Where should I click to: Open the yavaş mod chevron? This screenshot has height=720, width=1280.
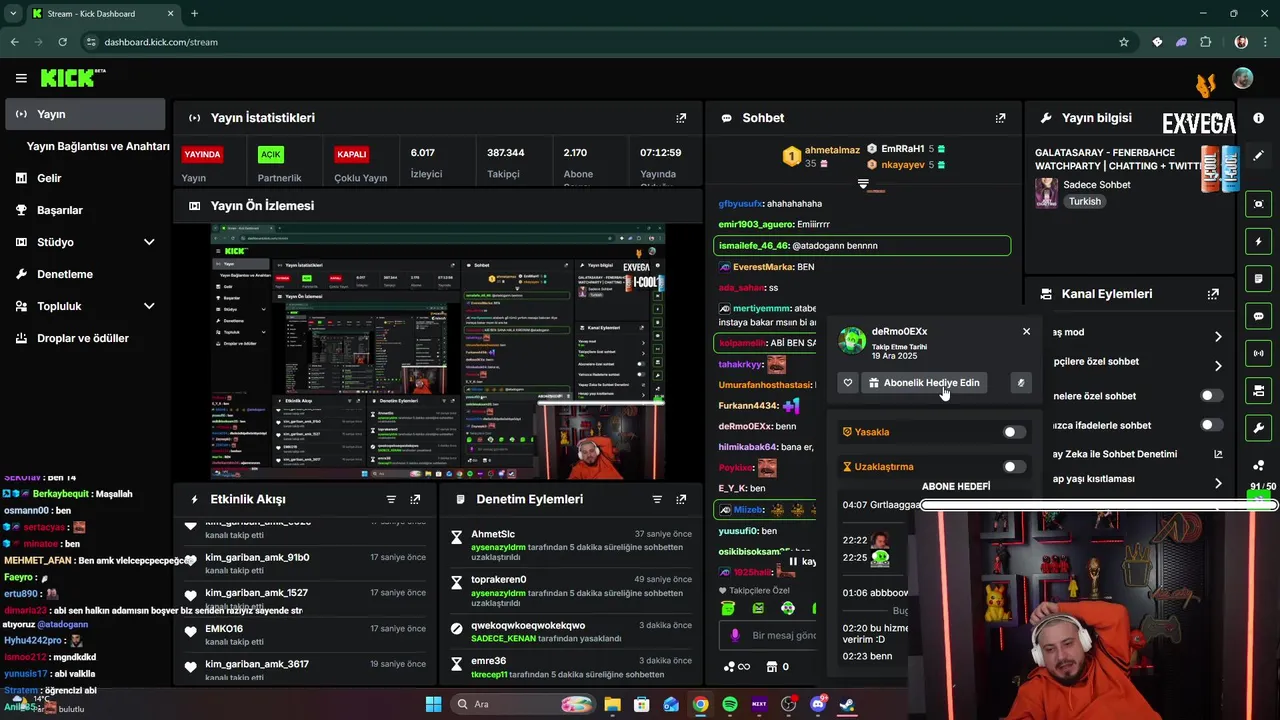pos(1218,337)
